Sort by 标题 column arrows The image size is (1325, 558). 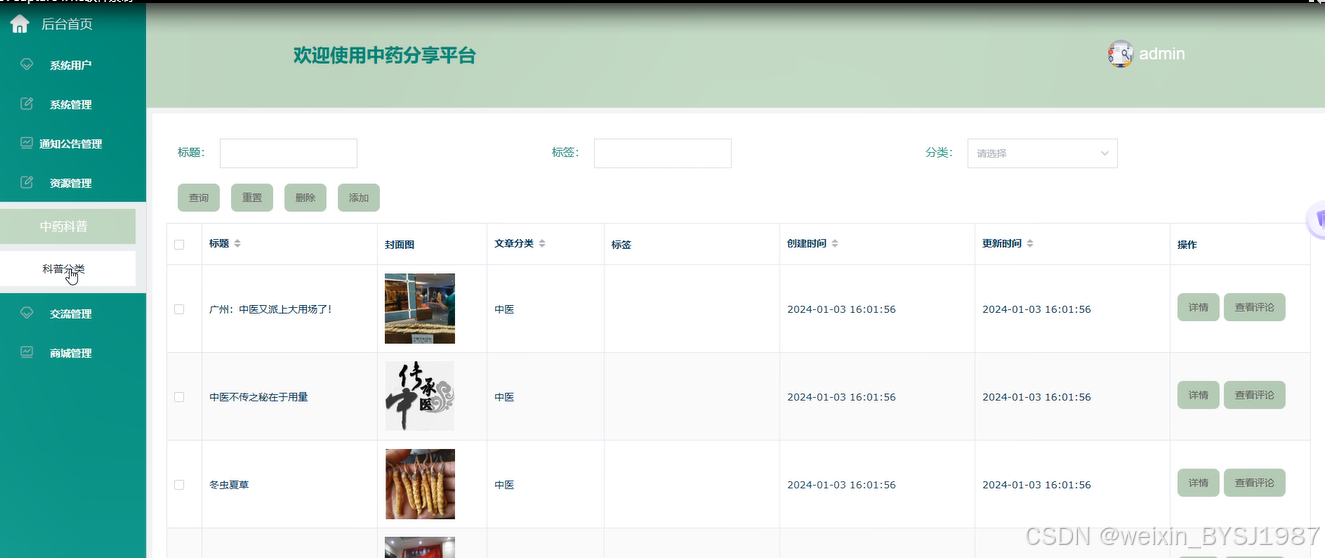pyautogui.click(x=237, y=244)
